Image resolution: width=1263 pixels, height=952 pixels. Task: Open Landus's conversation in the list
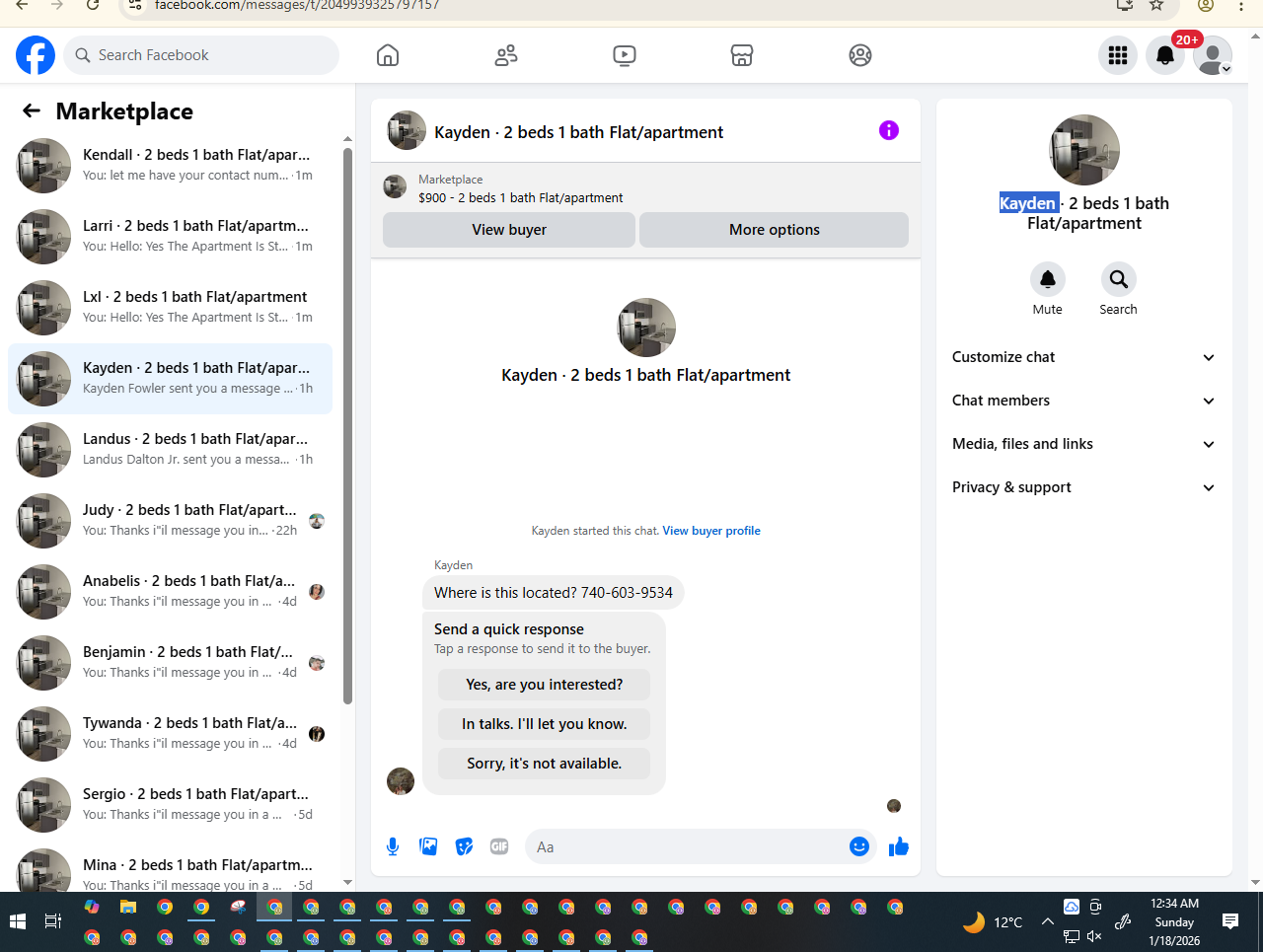(x=170, y=450)
